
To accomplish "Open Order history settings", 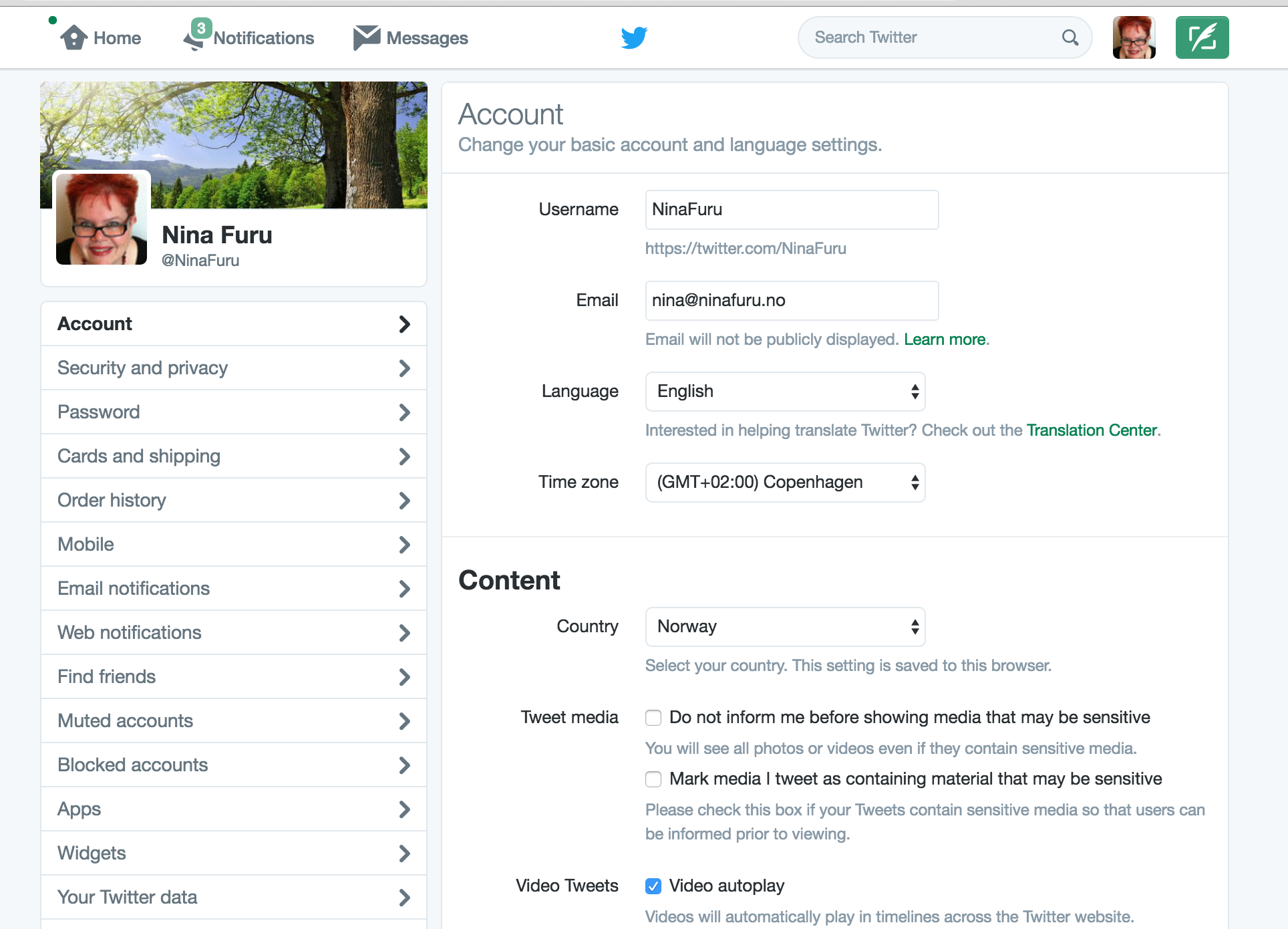I will click(234, 500).
